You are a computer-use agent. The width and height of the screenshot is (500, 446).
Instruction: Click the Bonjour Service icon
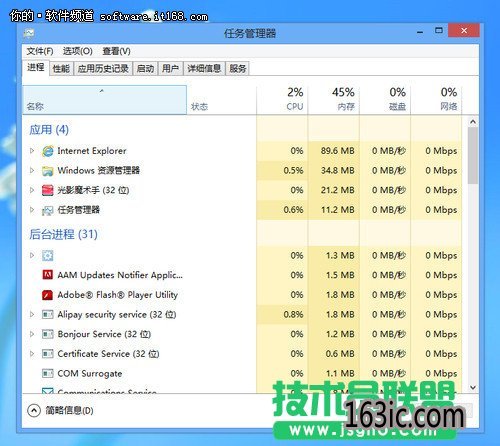(x=48, y=334)
